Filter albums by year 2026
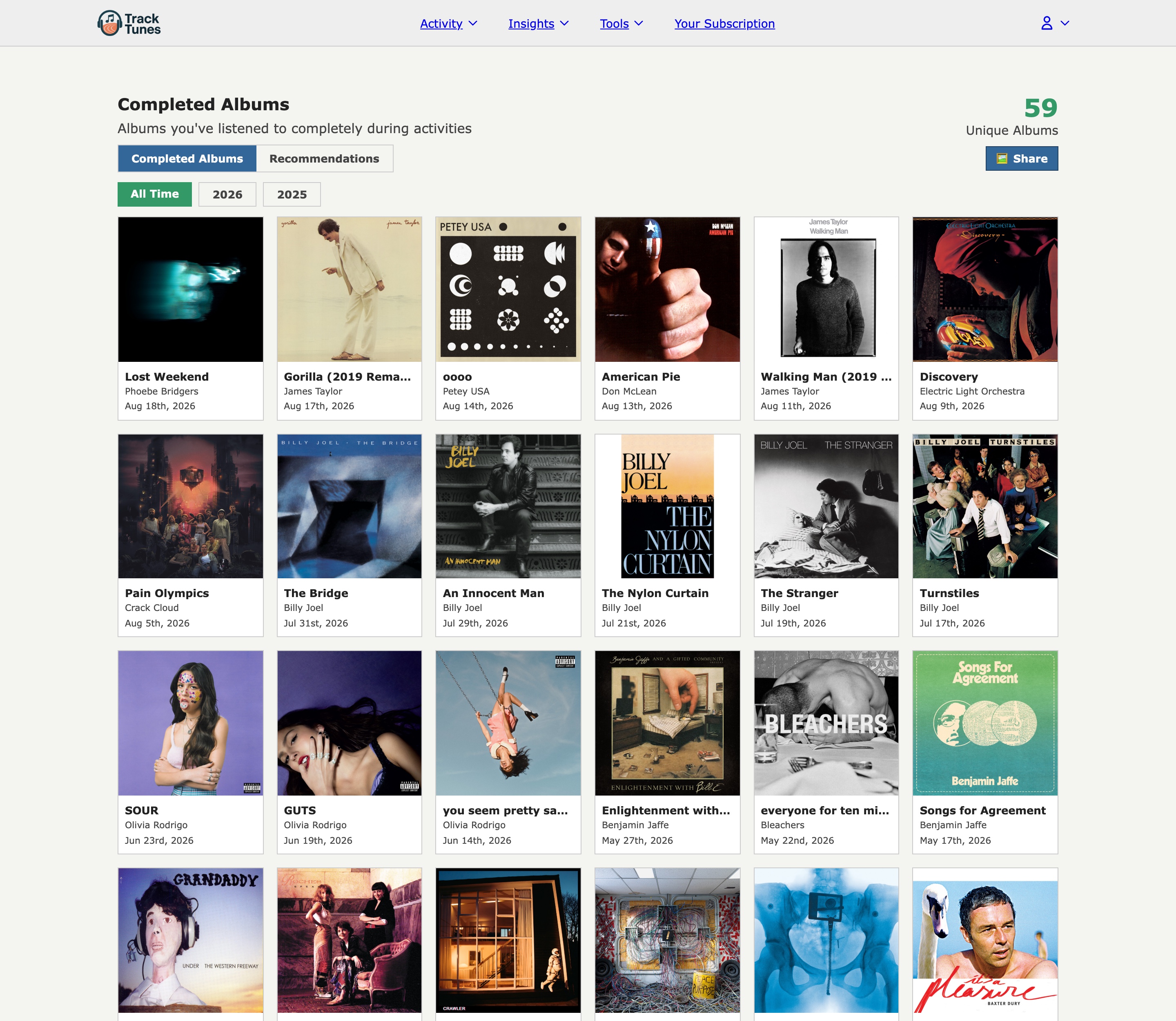 coord(227,194)
